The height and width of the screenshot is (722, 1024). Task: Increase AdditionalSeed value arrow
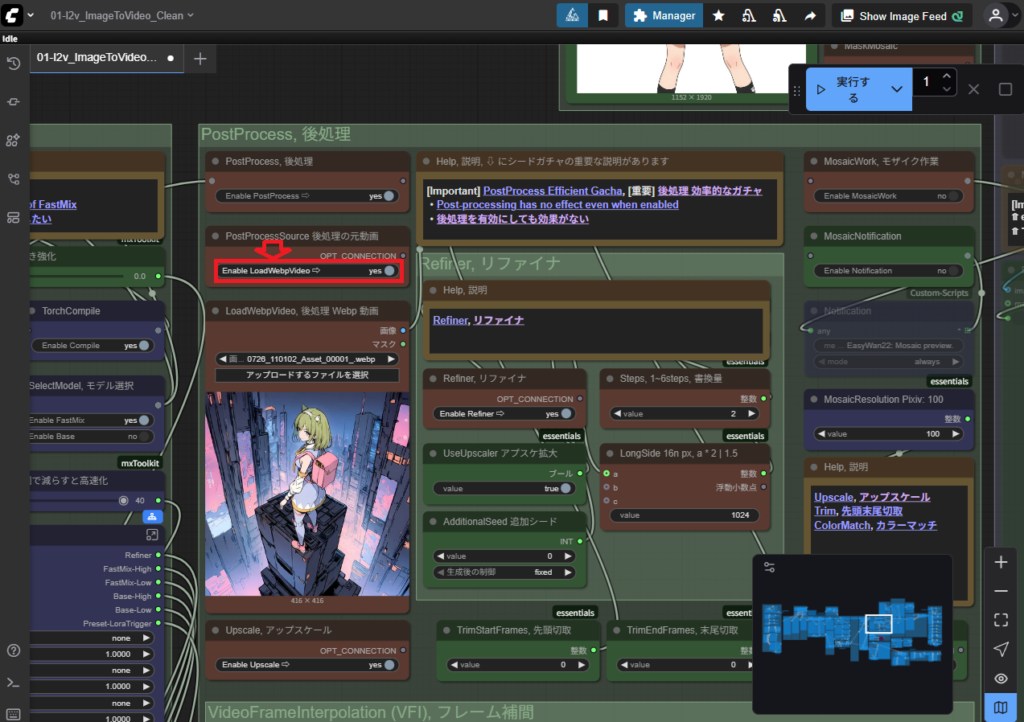(x=568, y=556)
